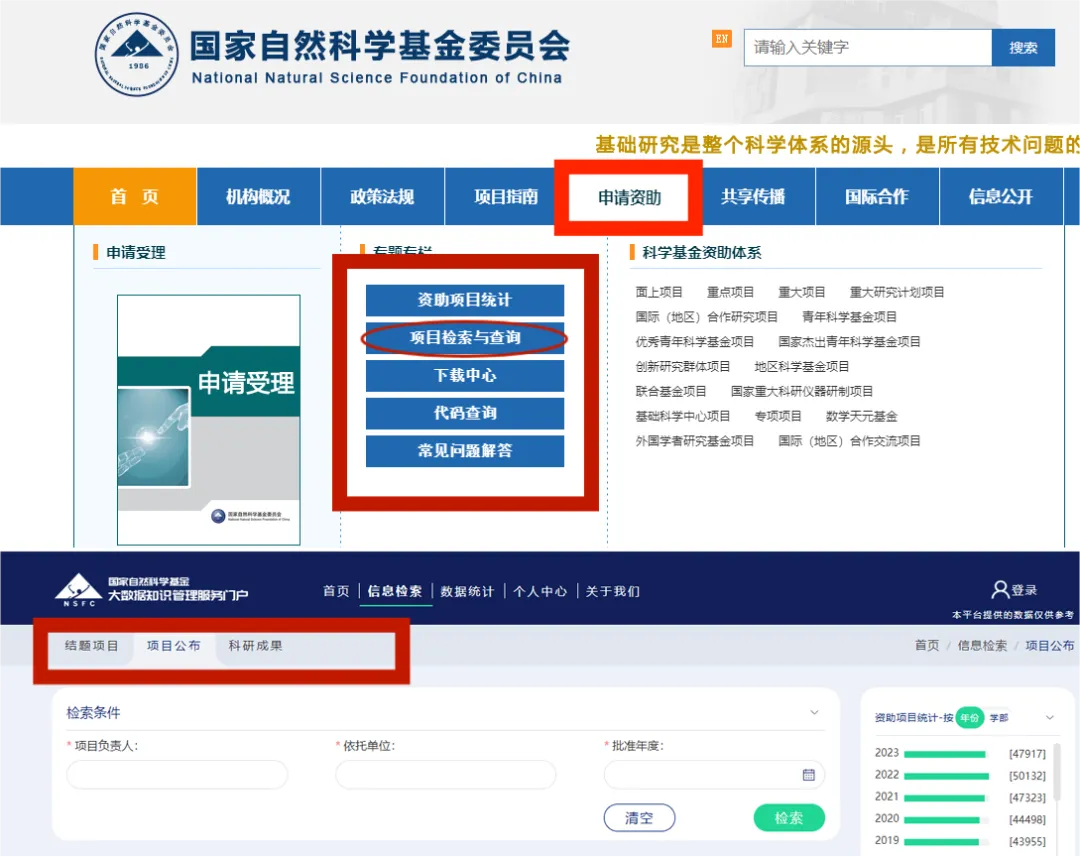Open the 国际合作 menu
Screen dimensions: 1080x857
tap(877, 196)
